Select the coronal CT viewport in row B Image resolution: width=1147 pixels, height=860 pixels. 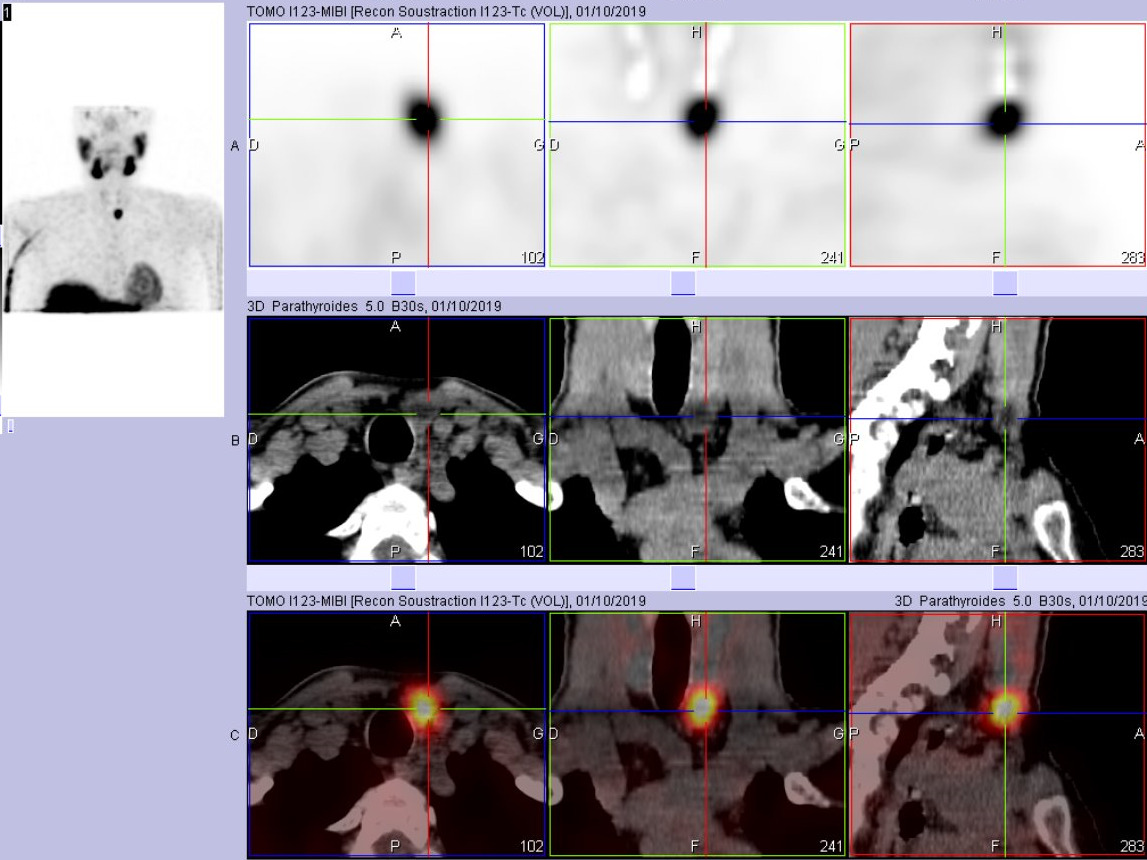pos(697,440)
